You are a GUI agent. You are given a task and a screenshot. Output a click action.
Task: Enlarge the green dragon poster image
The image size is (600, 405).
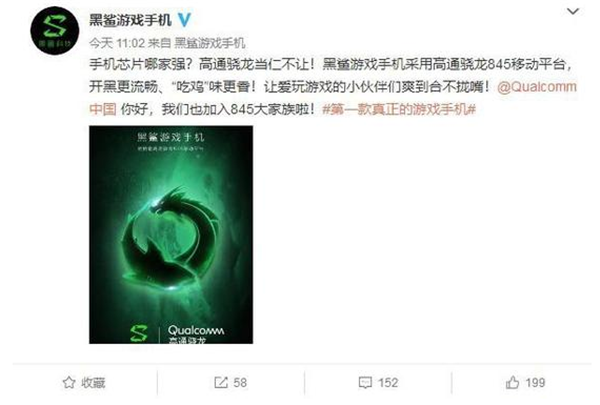(171, 235)
